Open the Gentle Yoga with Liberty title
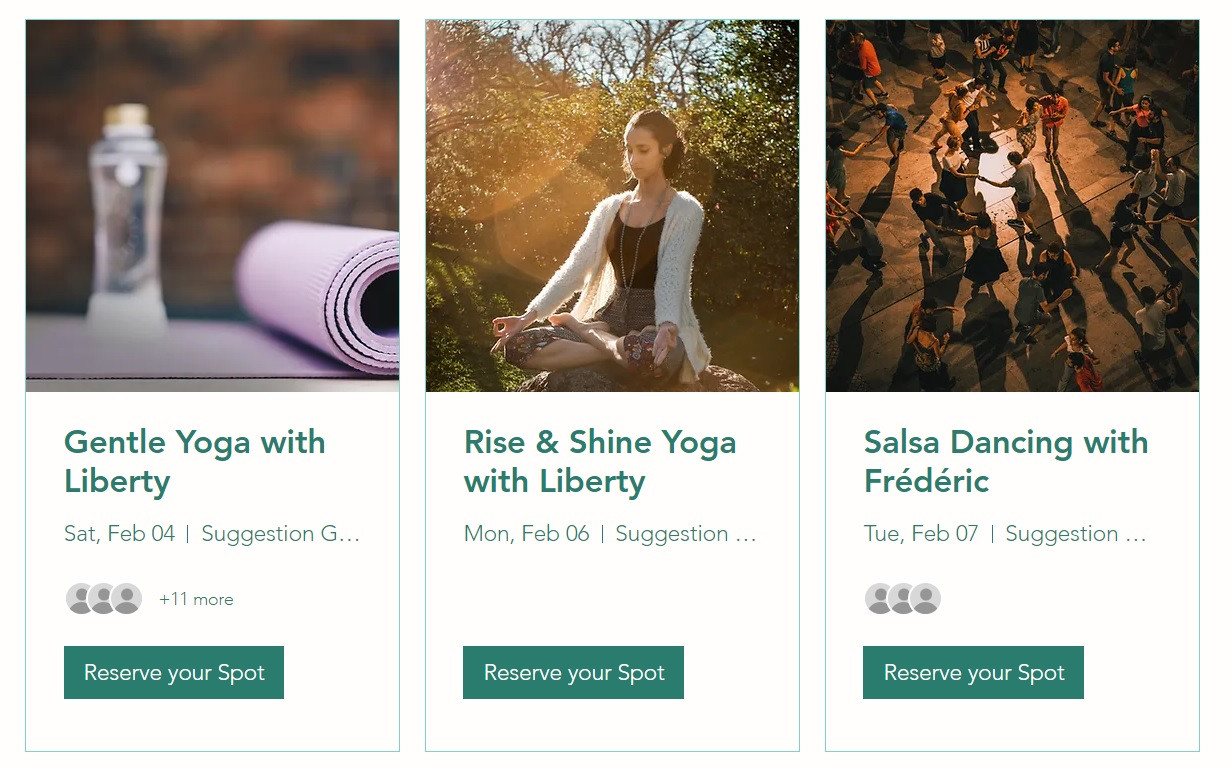Viewport: 1231px width, 767px height. 194,461
